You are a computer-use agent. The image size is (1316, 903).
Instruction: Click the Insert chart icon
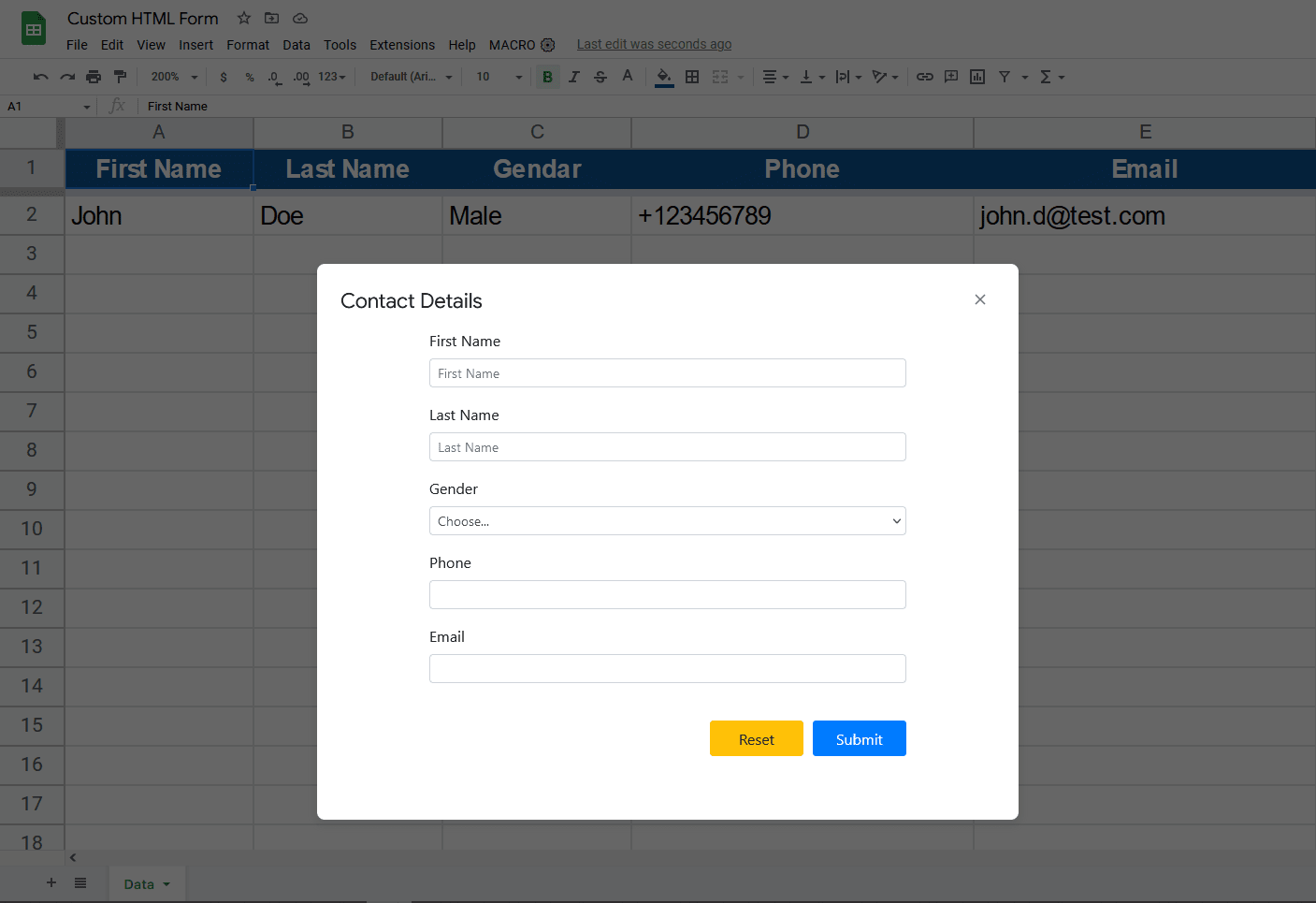pos(977,77)
